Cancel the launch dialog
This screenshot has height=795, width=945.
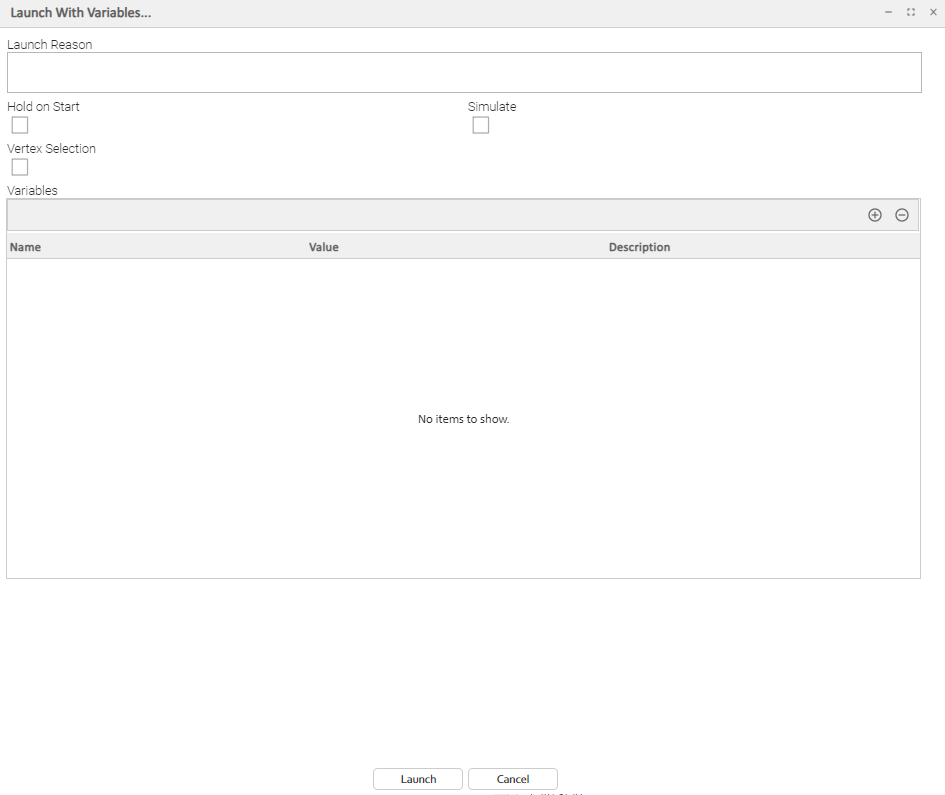click(x=512, y=779)
